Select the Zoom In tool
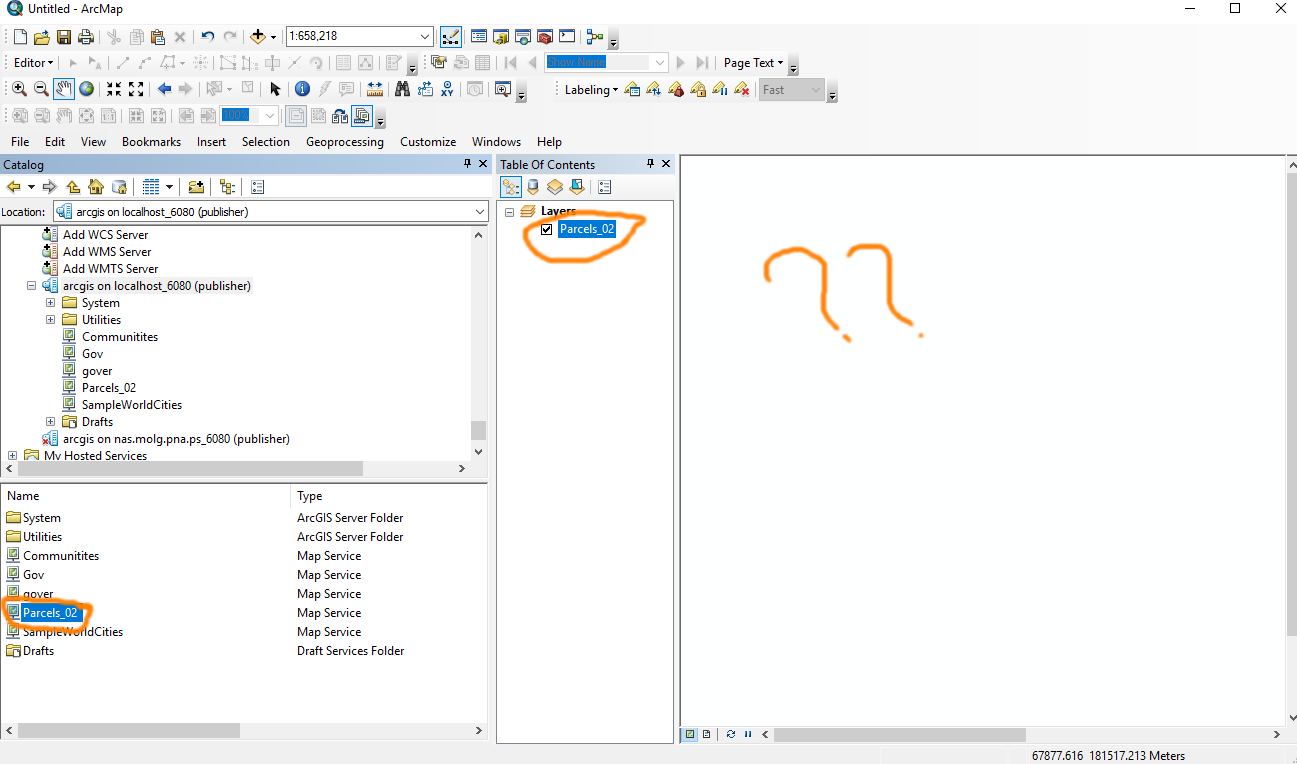Viewport: 1297px width, 764px height. (x=19, y=89)
